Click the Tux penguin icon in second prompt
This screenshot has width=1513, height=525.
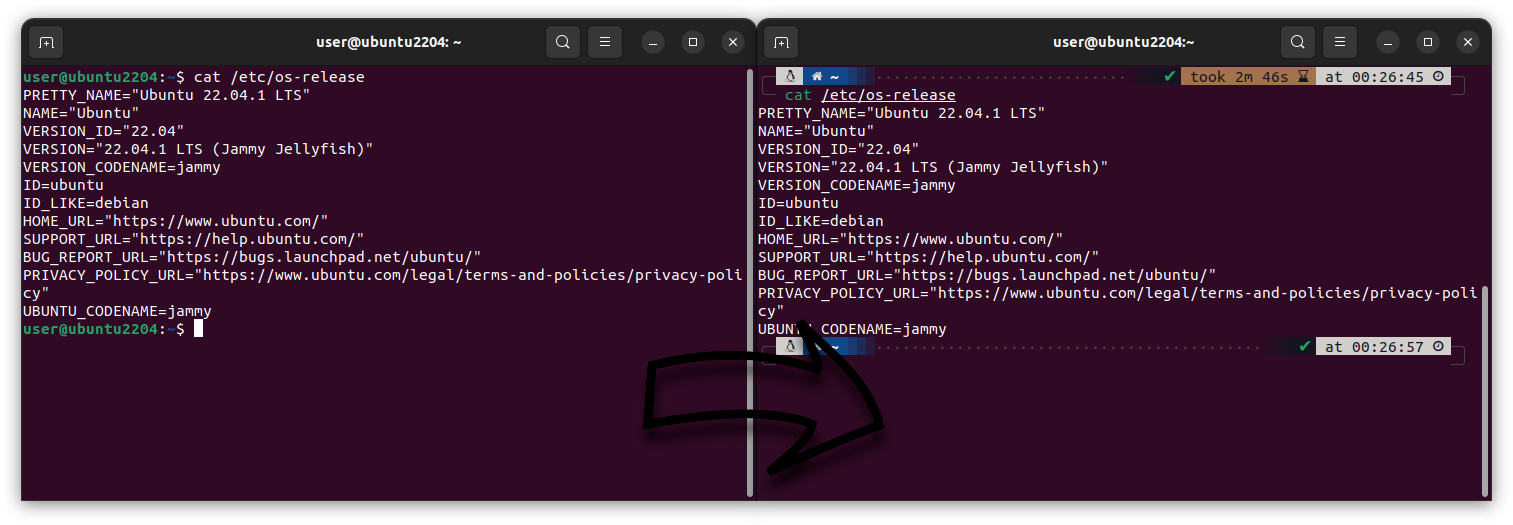[790, 346]
